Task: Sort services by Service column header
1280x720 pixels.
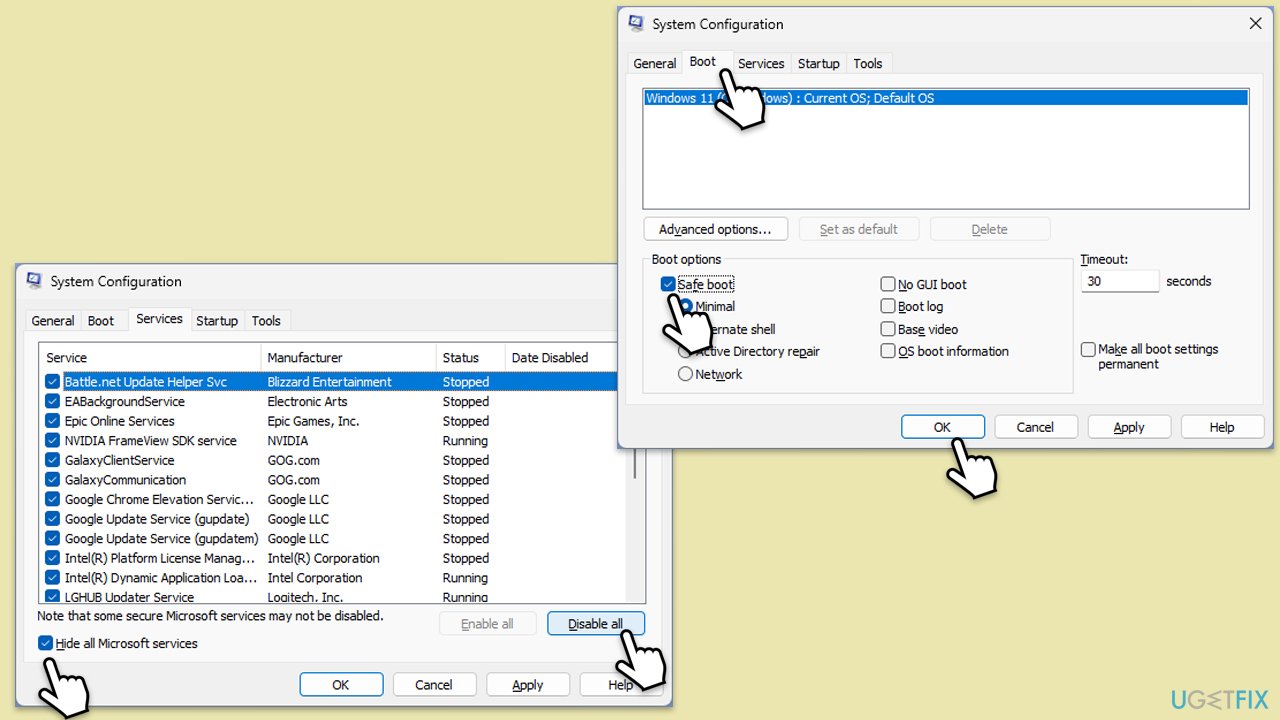Action: click(150, 357)
